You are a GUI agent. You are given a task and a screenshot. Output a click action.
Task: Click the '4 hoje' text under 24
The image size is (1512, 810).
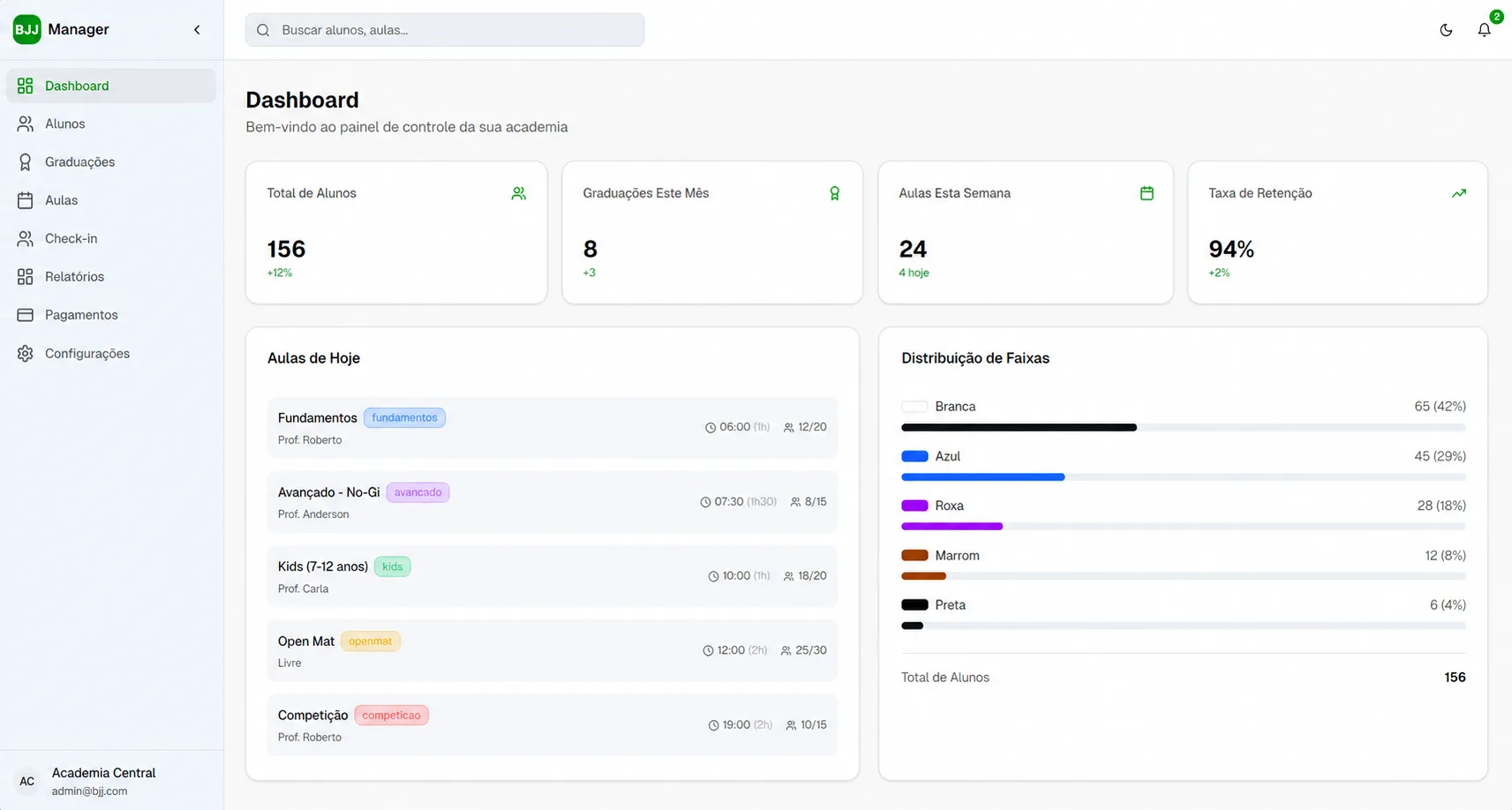tap(914, 273)
